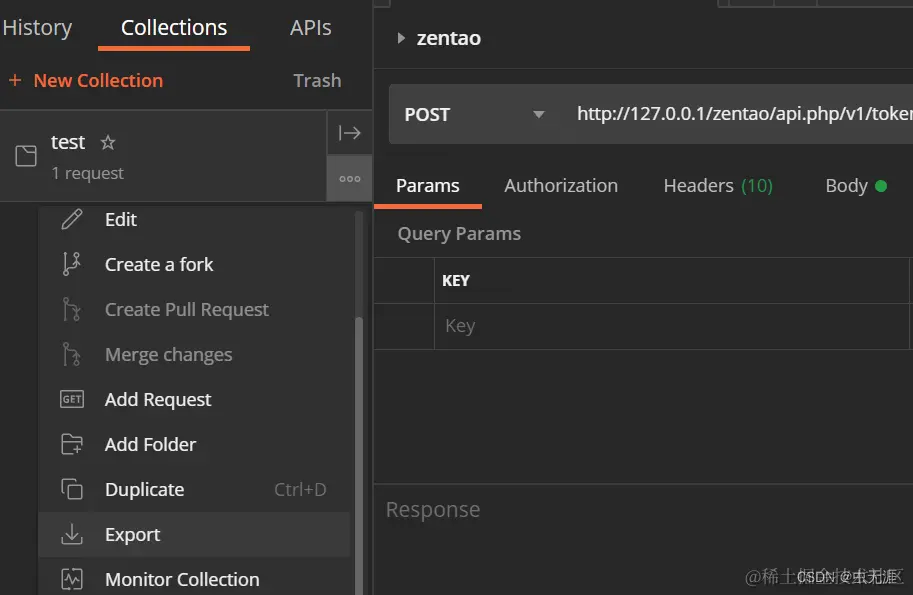Click the Monitor Collection pulse icon
Viewport: 913px width, 595px height.
(x=72, y=579)
